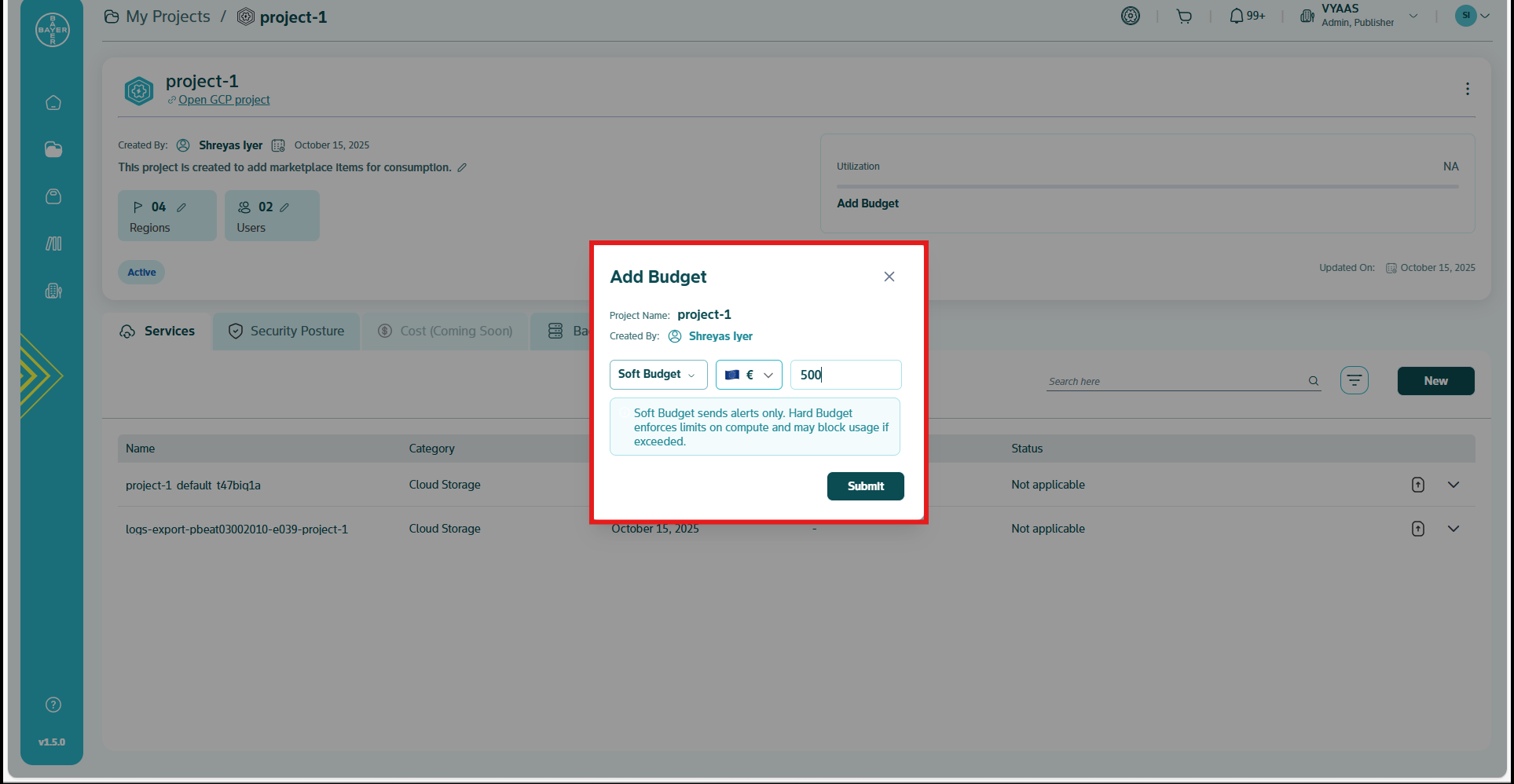Click upload icon for logs-export row
The height and width of the screenshot is (784, 1514).
1417,529
